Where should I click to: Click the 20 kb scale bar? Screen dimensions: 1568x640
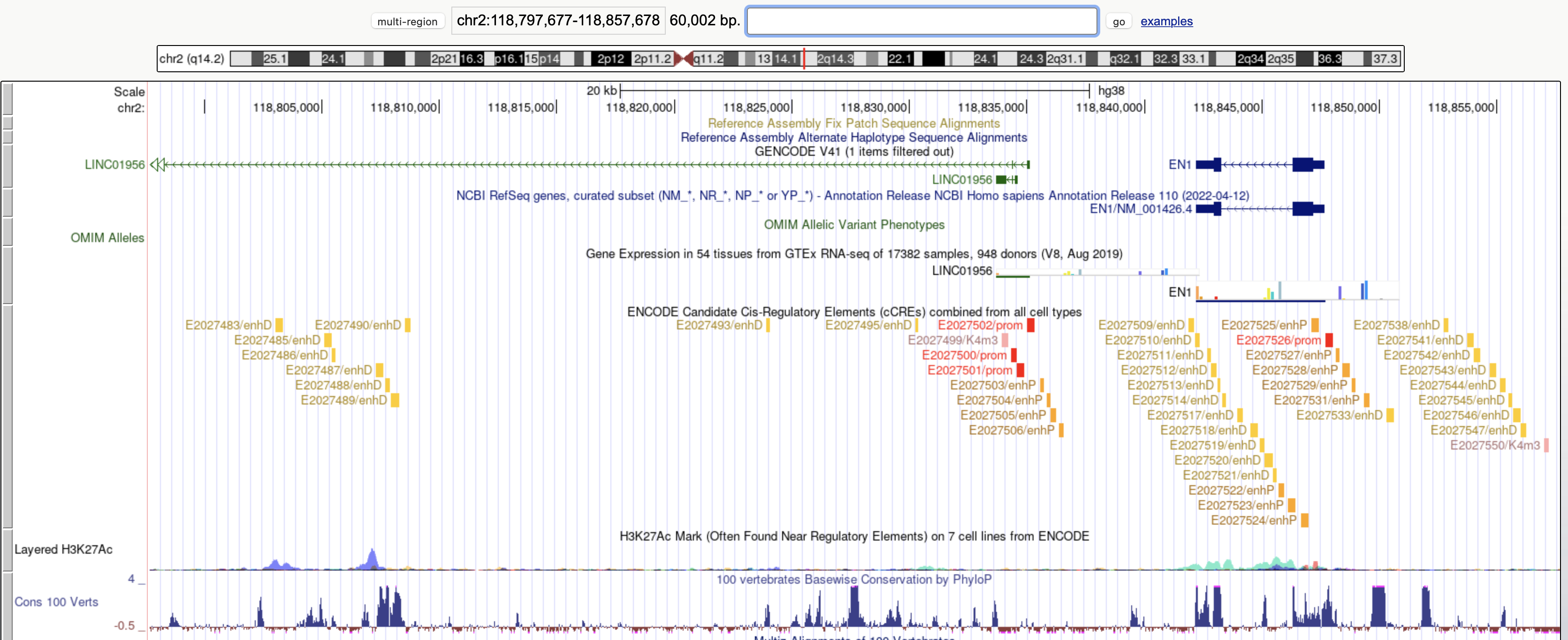(x=854, y=91)
